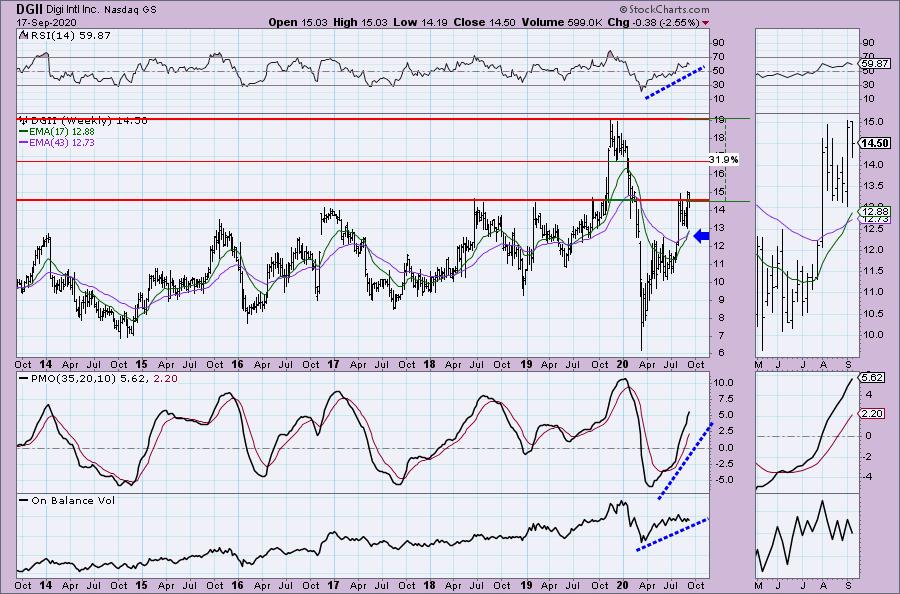Click the Chg -0.38 (-2.55%) value
Image resolution: width=900 pixels, height=594 pixels.
click(653, 22)
